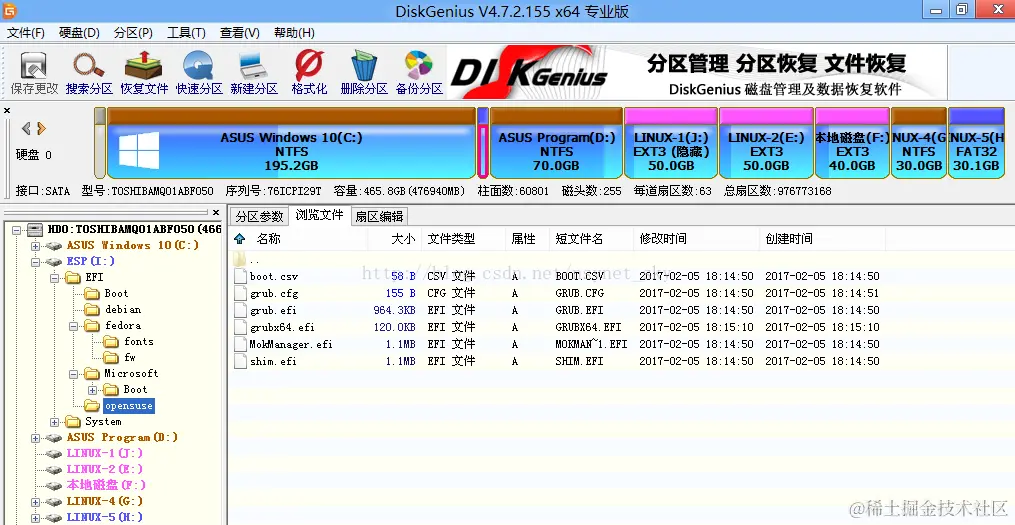
Task: Collapse the Microsoft folder node
Action: click(74, 374)
